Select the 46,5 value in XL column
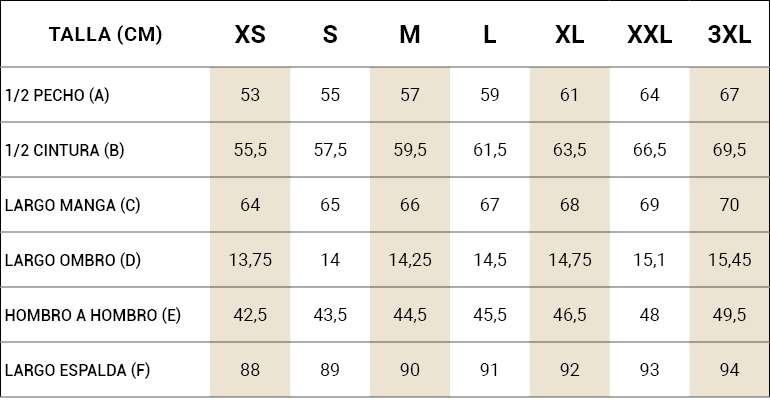 pyautogui.click(x=570, y=315)
